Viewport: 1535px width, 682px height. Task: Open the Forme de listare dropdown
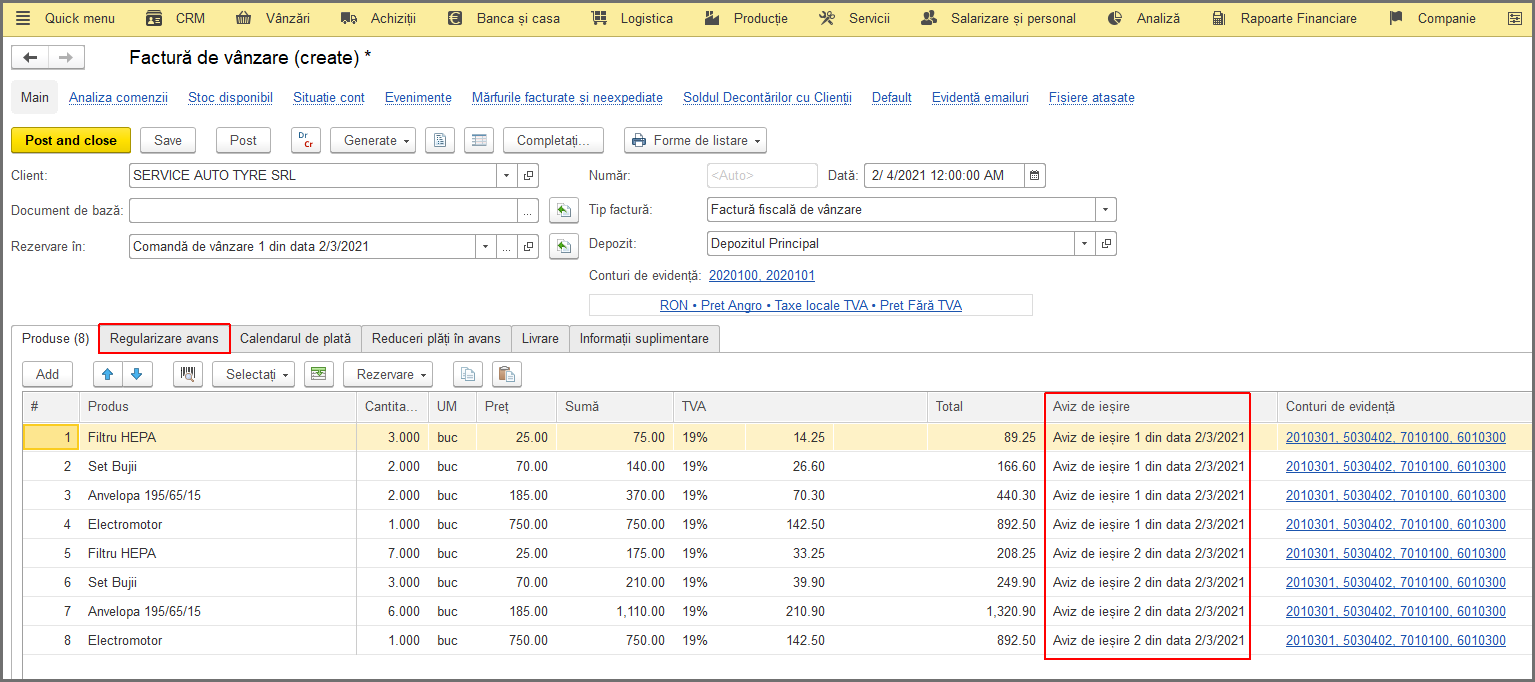point(695,141)
